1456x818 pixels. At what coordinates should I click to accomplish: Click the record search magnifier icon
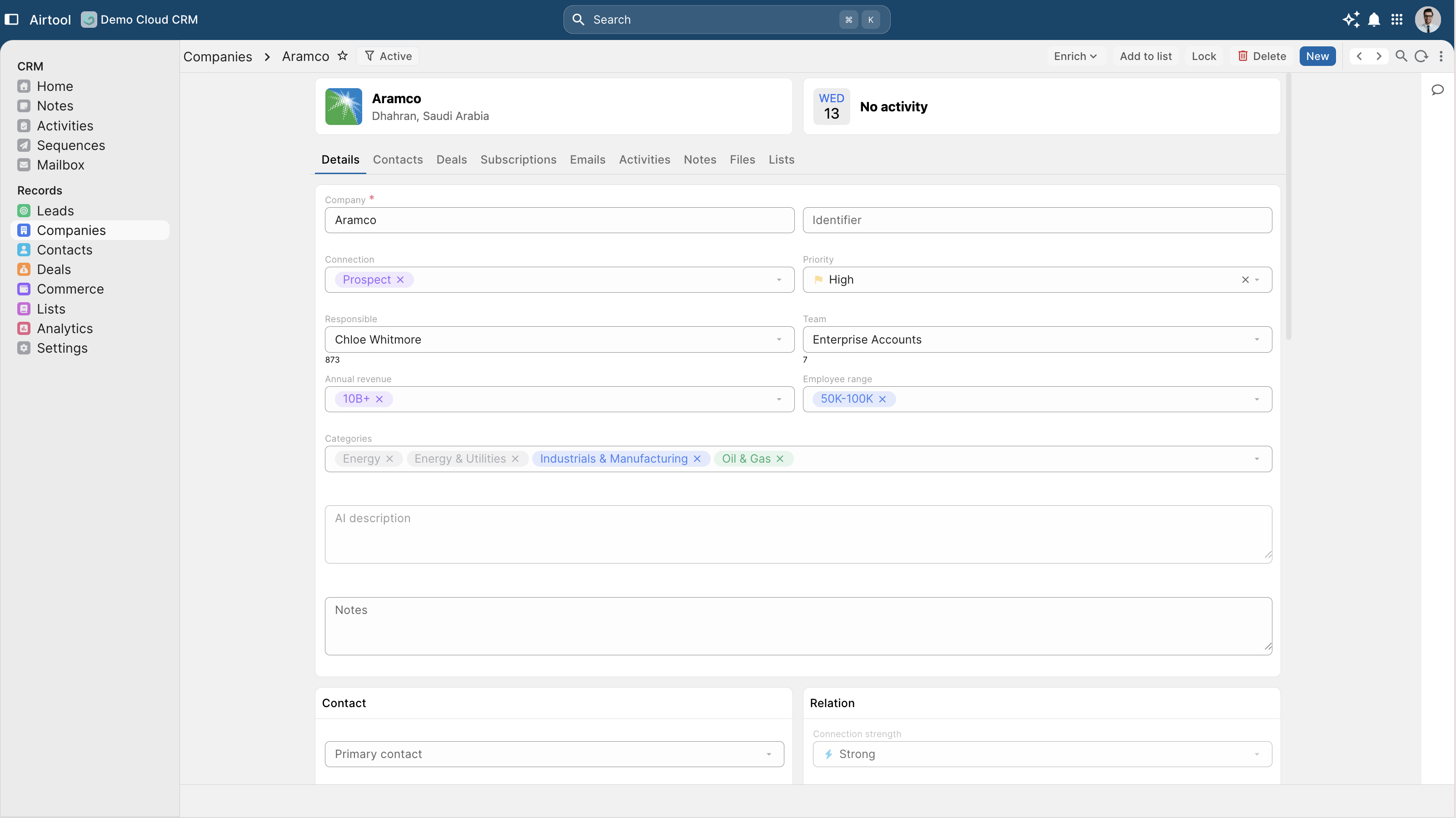[x=1401, y=56]
